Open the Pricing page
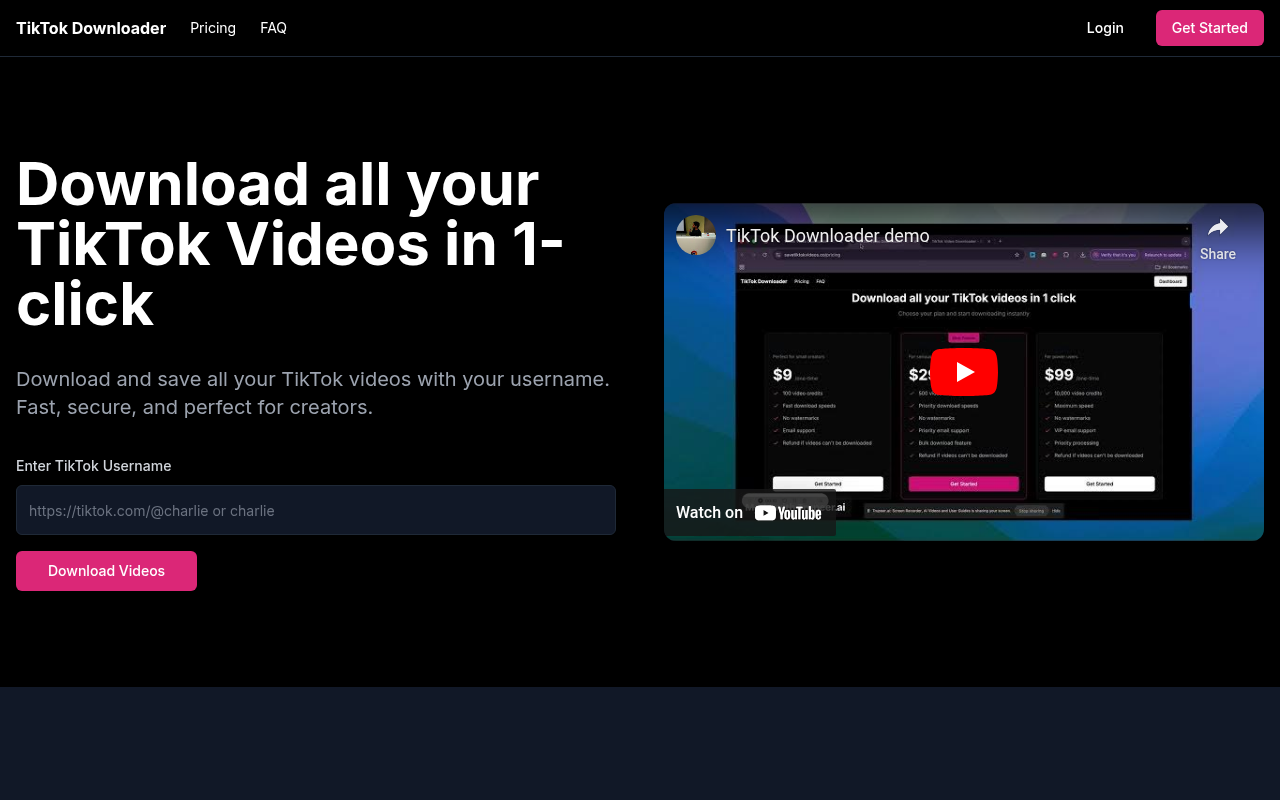Image resolution: width=1280 pixels, height=800 pixels. tap(213, 28)
